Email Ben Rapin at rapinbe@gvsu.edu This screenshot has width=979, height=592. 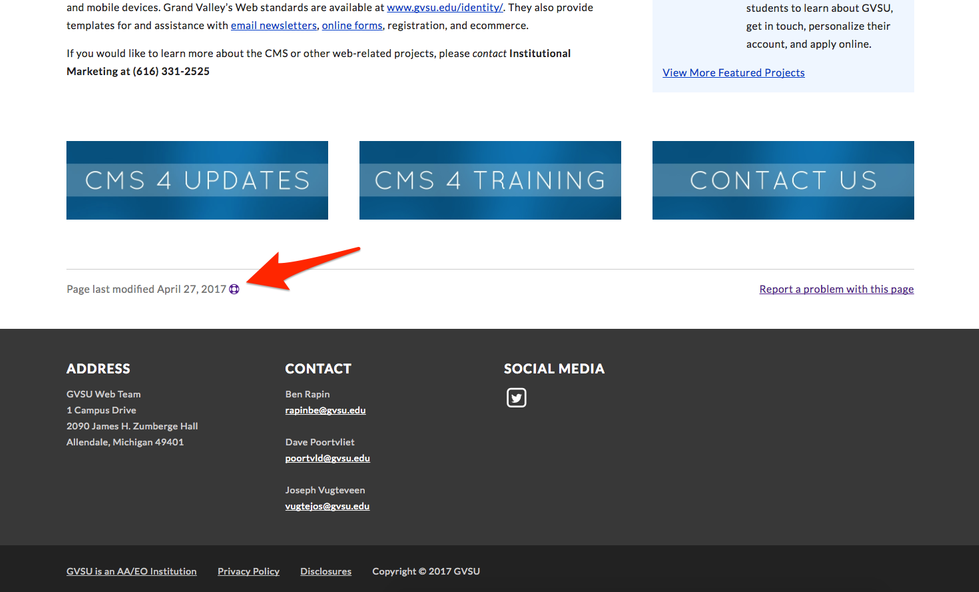325,410
